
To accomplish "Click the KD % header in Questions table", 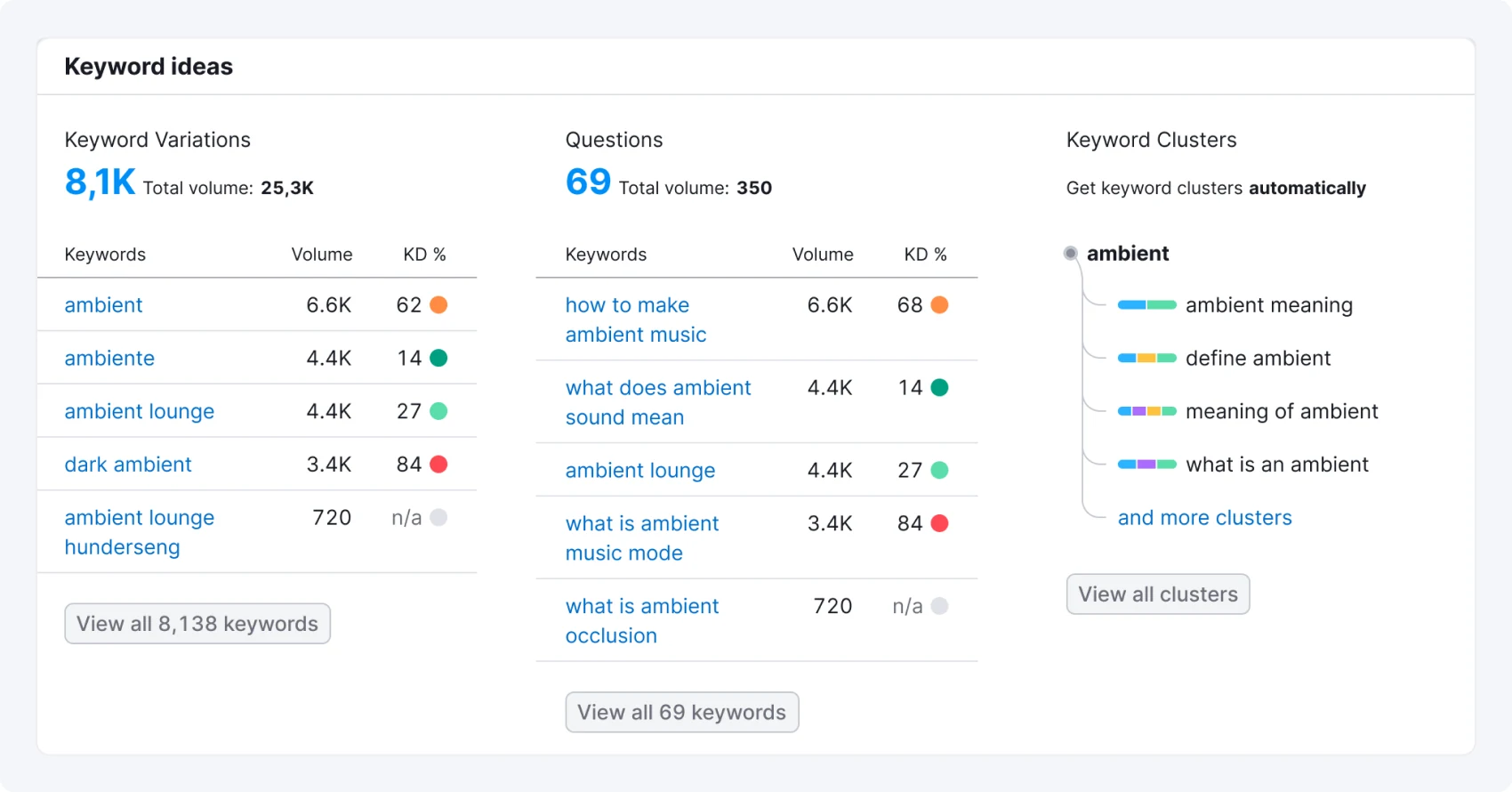I will (x=925, y=255).
